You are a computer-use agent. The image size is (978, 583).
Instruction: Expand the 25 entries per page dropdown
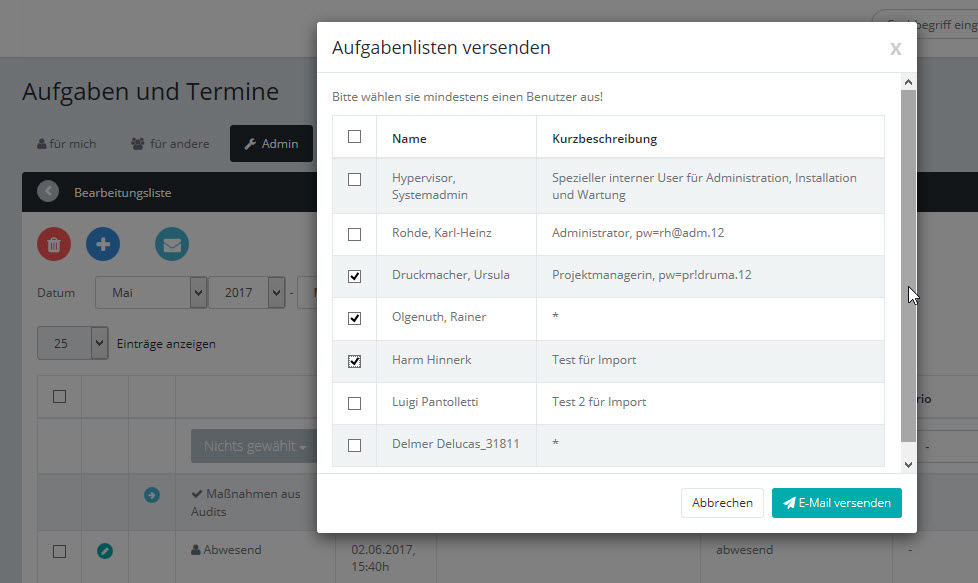72,343
